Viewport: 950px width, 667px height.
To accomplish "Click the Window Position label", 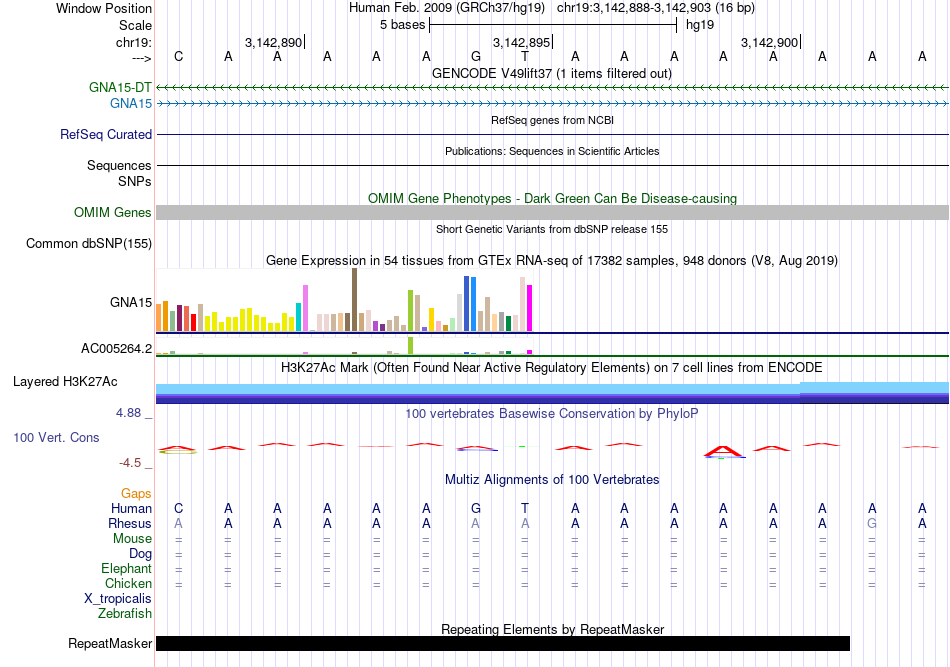I will click(104, 8).
